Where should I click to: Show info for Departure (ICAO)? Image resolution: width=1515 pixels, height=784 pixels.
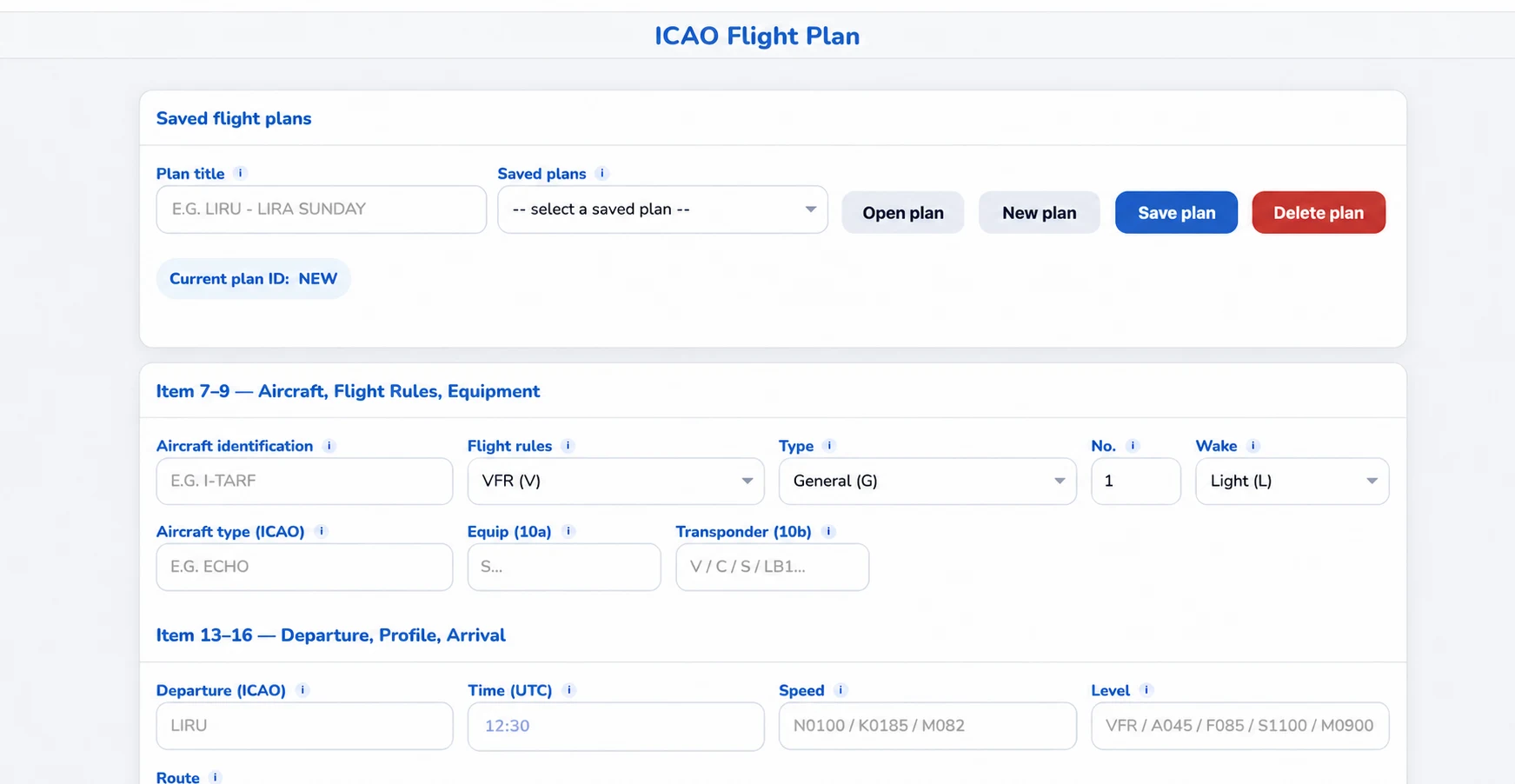tap(302, 690)
